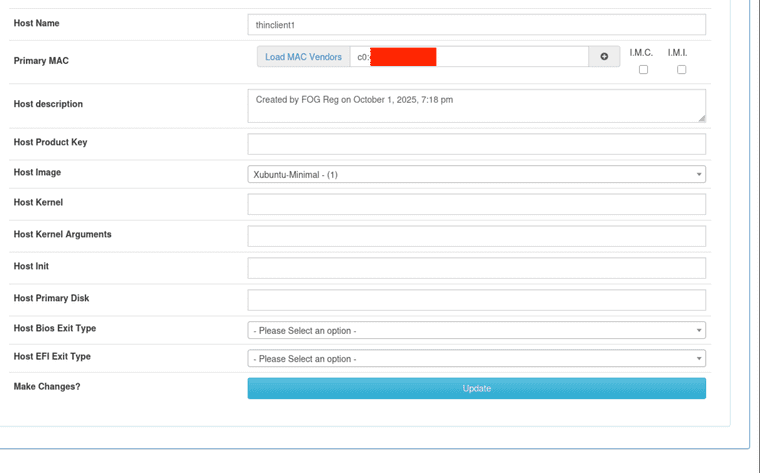The width and height of the screenshot is (760, 473).
Task: Open the Host EFI Exit Type dropdown
Action: coord(476,358)
